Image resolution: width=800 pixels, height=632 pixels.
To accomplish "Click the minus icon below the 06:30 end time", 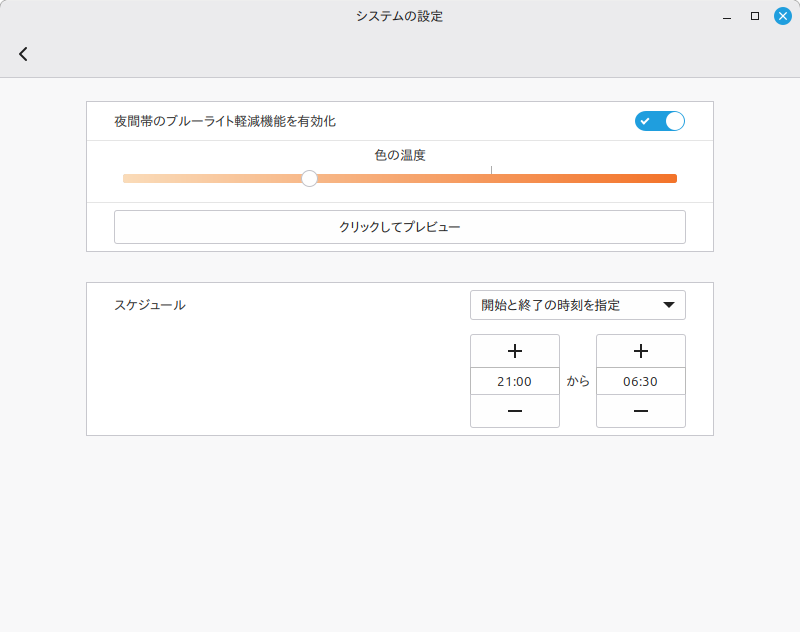I will [x=640, y=412].
